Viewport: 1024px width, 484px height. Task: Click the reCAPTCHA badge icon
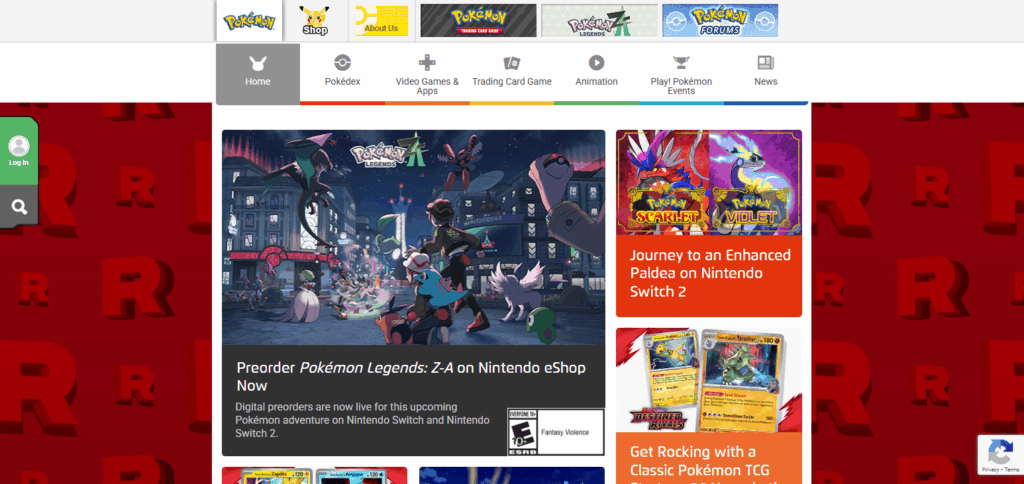point(1000,451)
